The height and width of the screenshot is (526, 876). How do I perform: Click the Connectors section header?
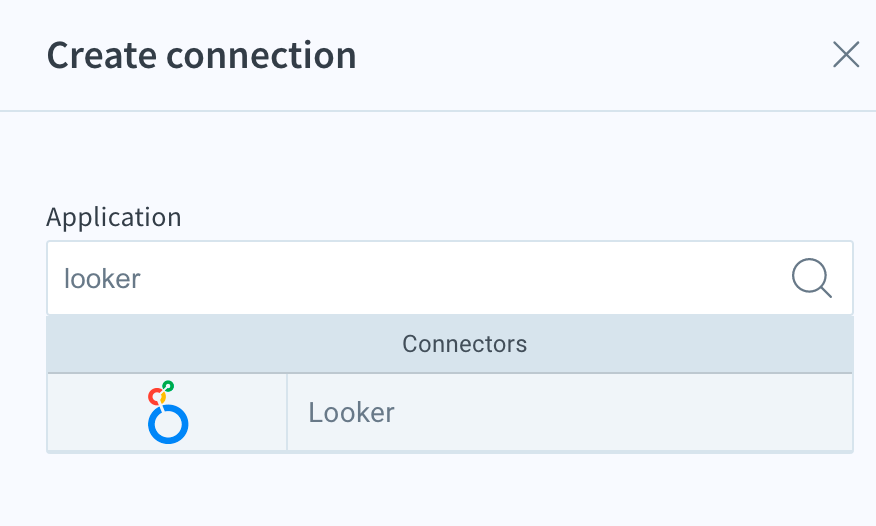coord(450,344)
